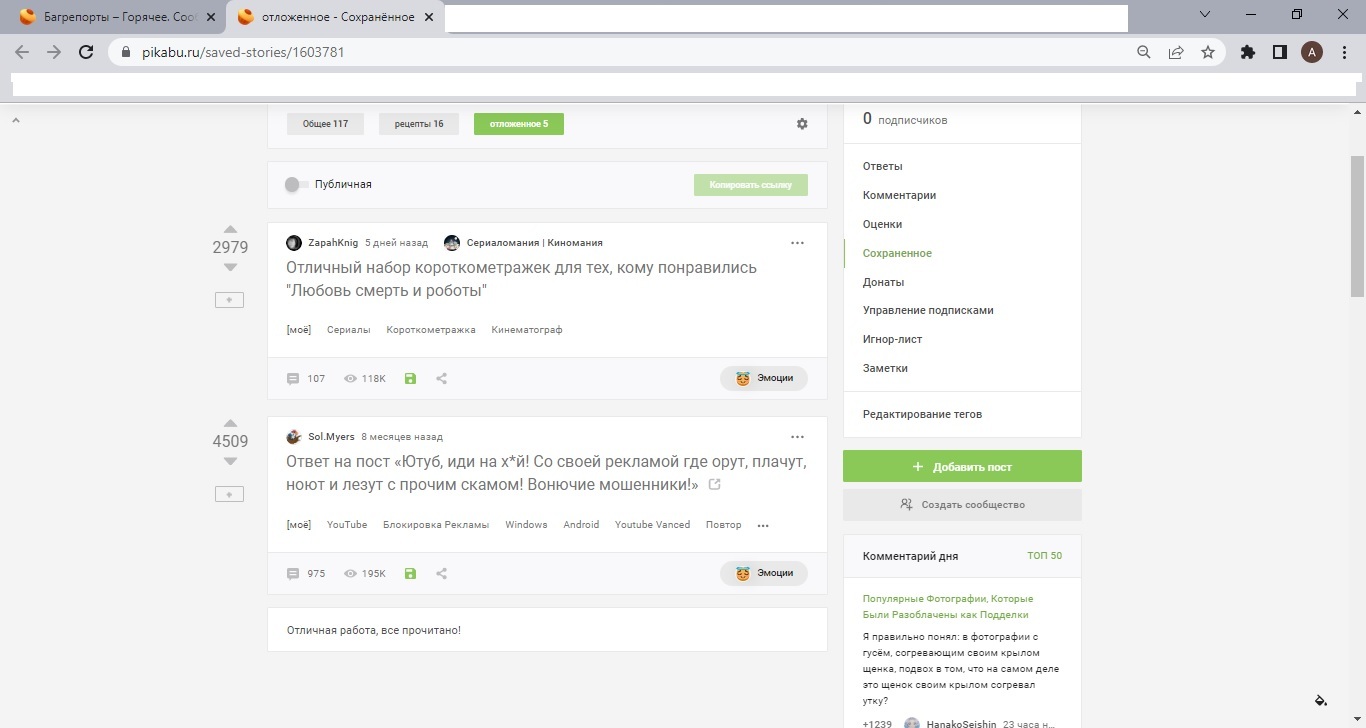
Task: Click the Копировать ссылку button
Action: (x=751, y=185)
